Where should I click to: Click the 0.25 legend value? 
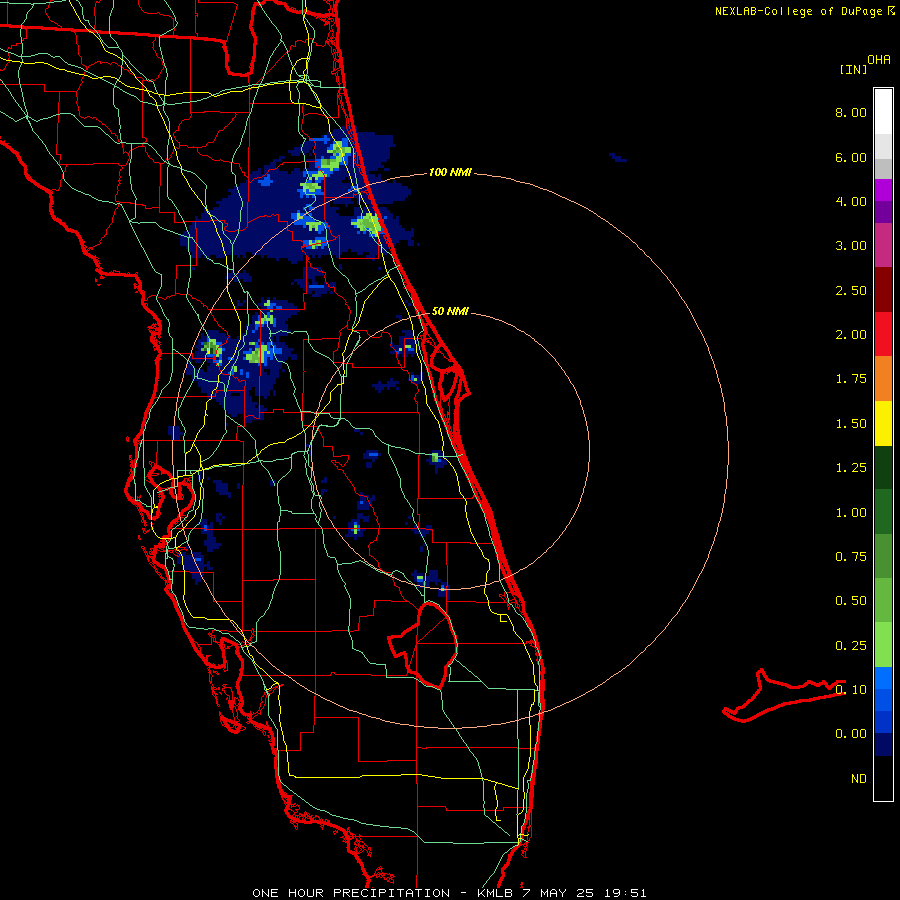tap(851, 646)
